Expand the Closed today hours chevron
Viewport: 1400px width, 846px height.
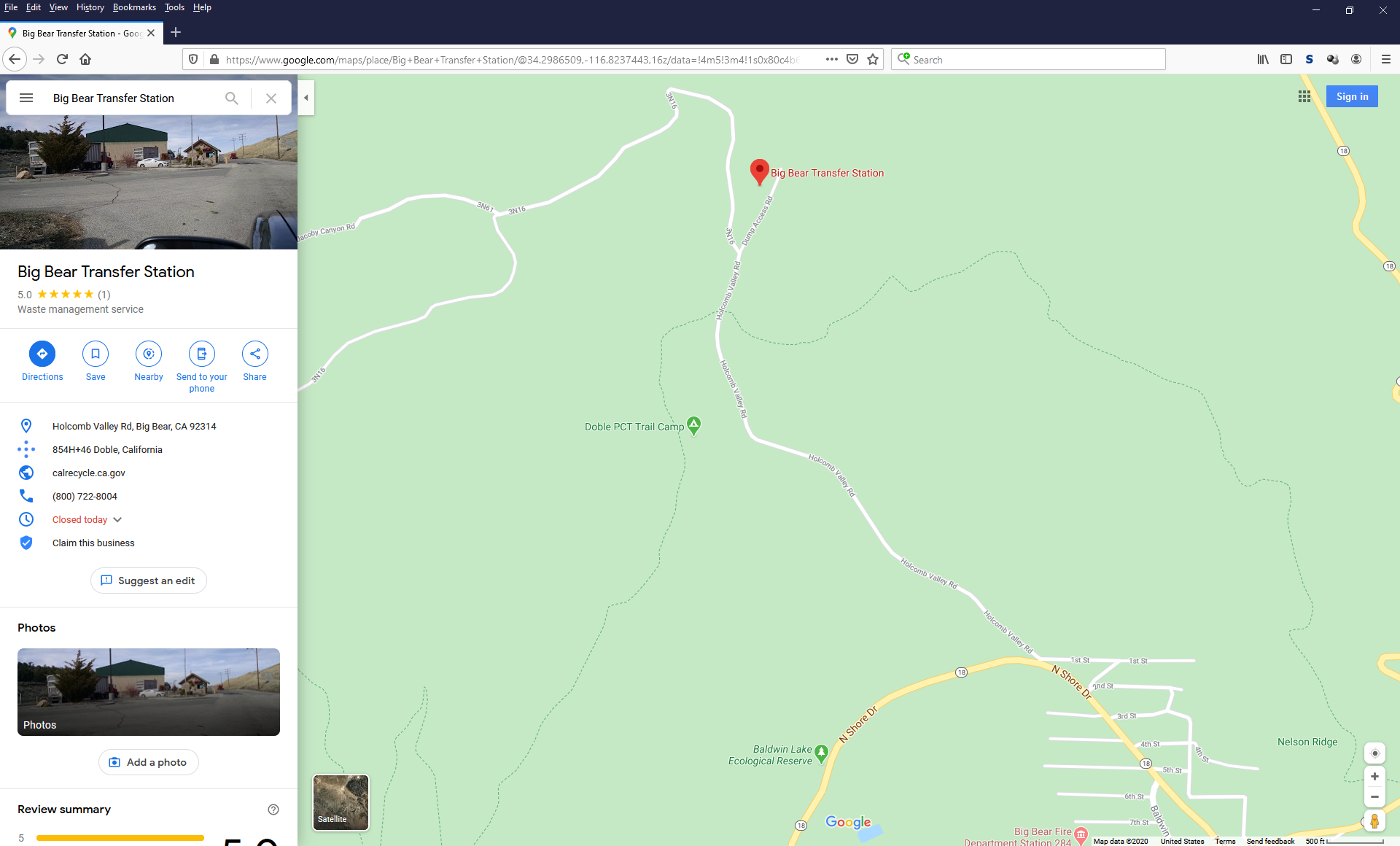(117, 519)
